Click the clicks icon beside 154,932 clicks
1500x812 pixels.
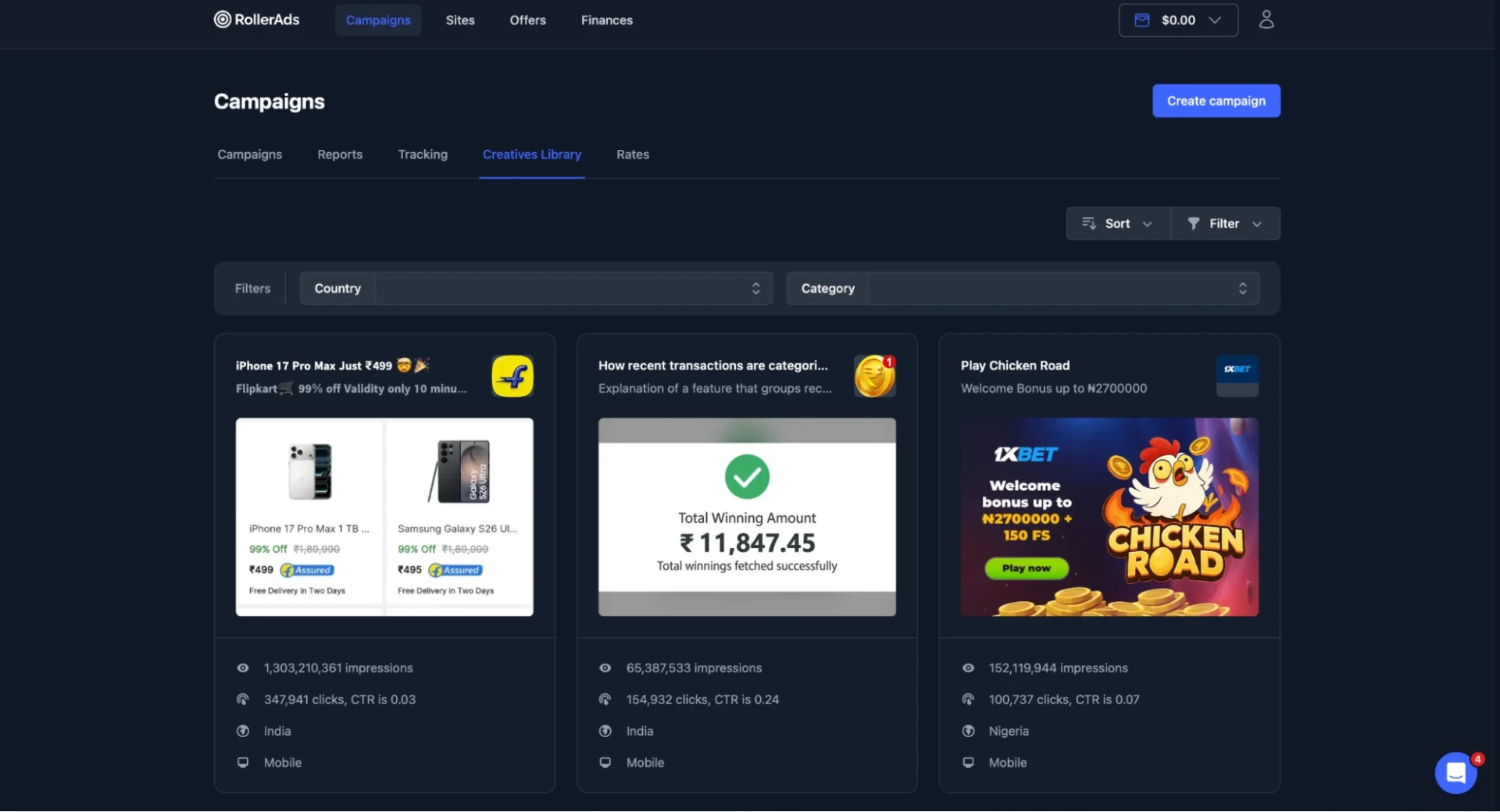click(605, 700)
